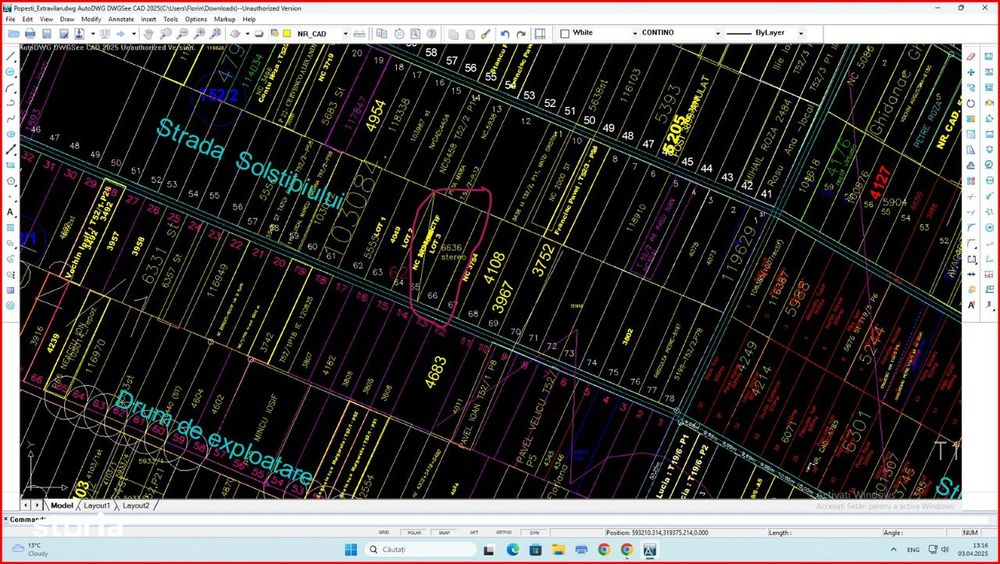Image resolution: width=1000 pixels, height=564 pixels.
Task: Open the ByLayer lineweight dropdown
Action: click(x=801, y=33)
